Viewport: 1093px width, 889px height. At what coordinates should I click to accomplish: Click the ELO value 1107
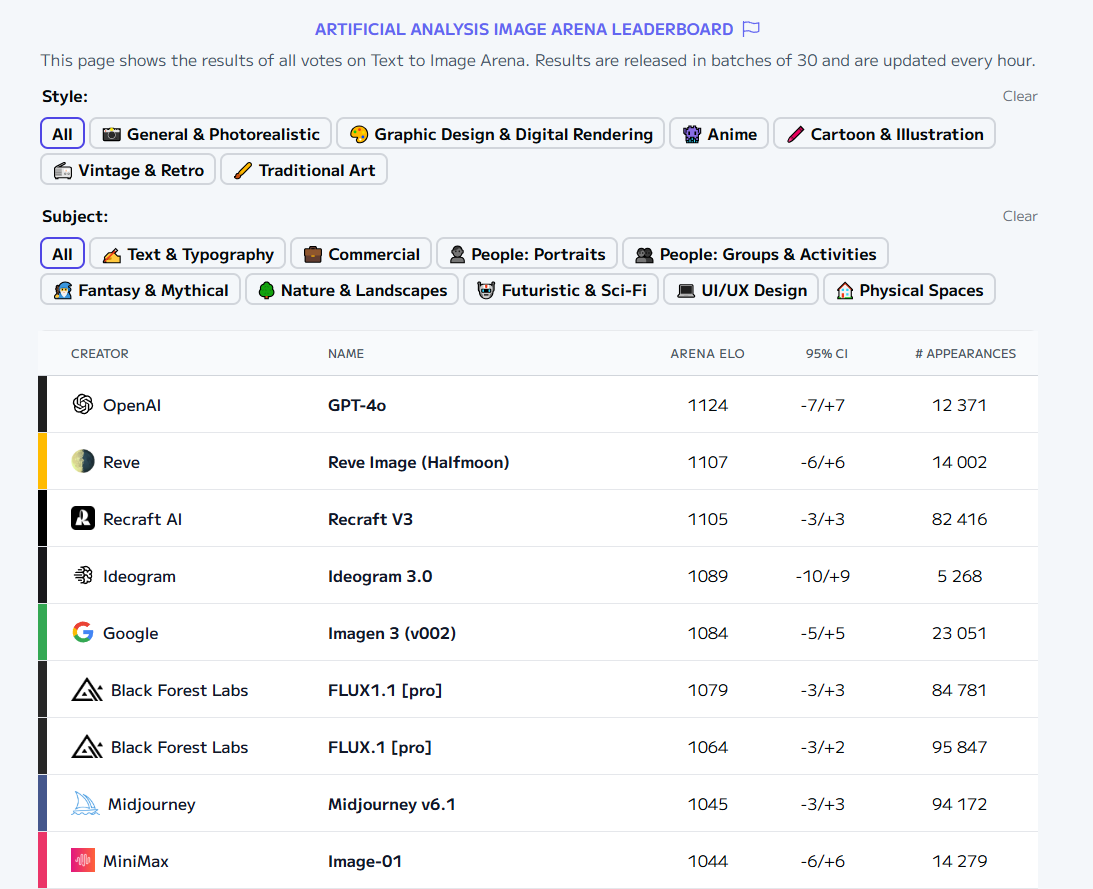click(708, 462)
